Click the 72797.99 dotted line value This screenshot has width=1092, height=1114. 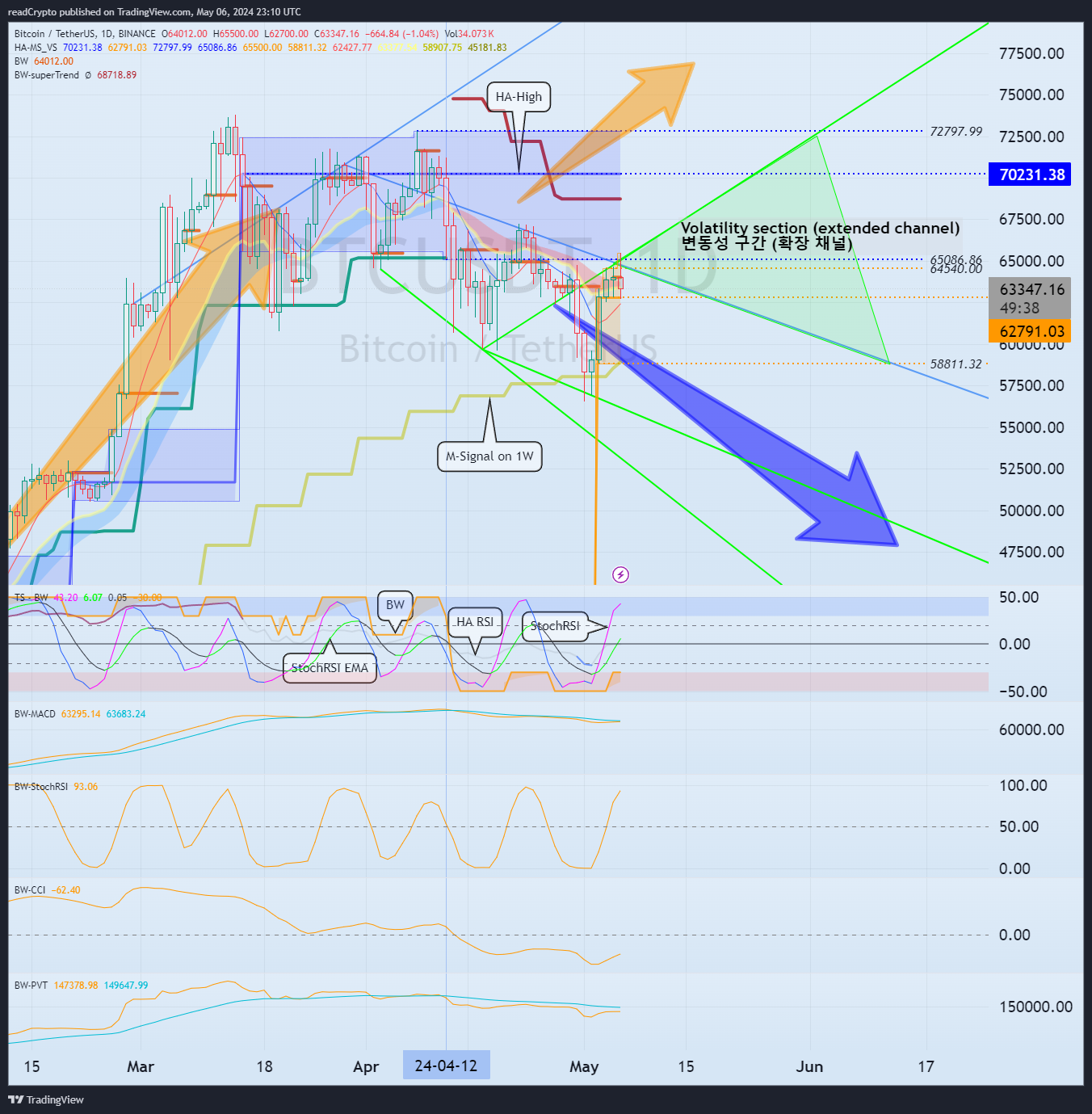[x=955, y=132]
